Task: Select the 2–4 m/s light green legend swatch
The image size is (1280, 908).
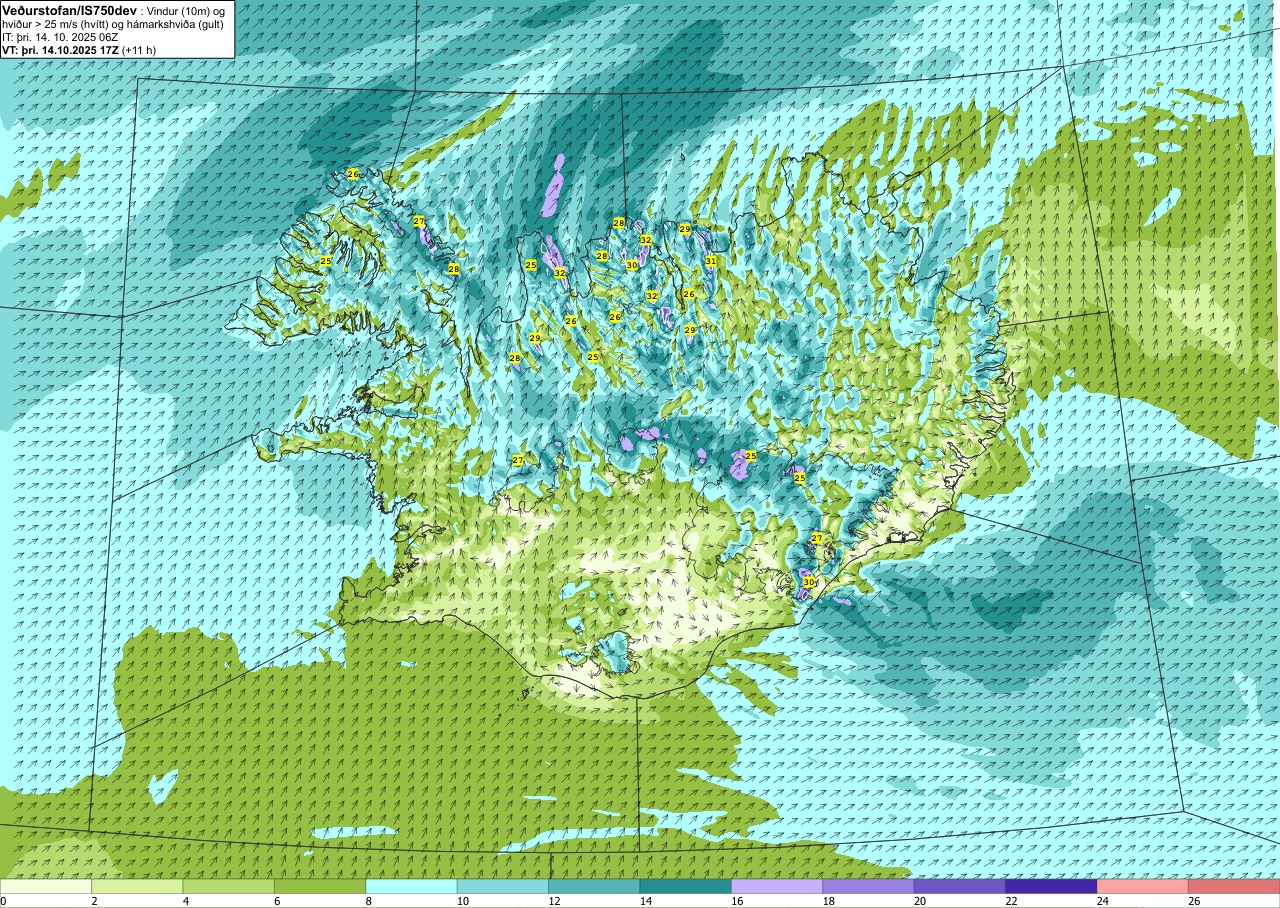Action: click(137, 886)
